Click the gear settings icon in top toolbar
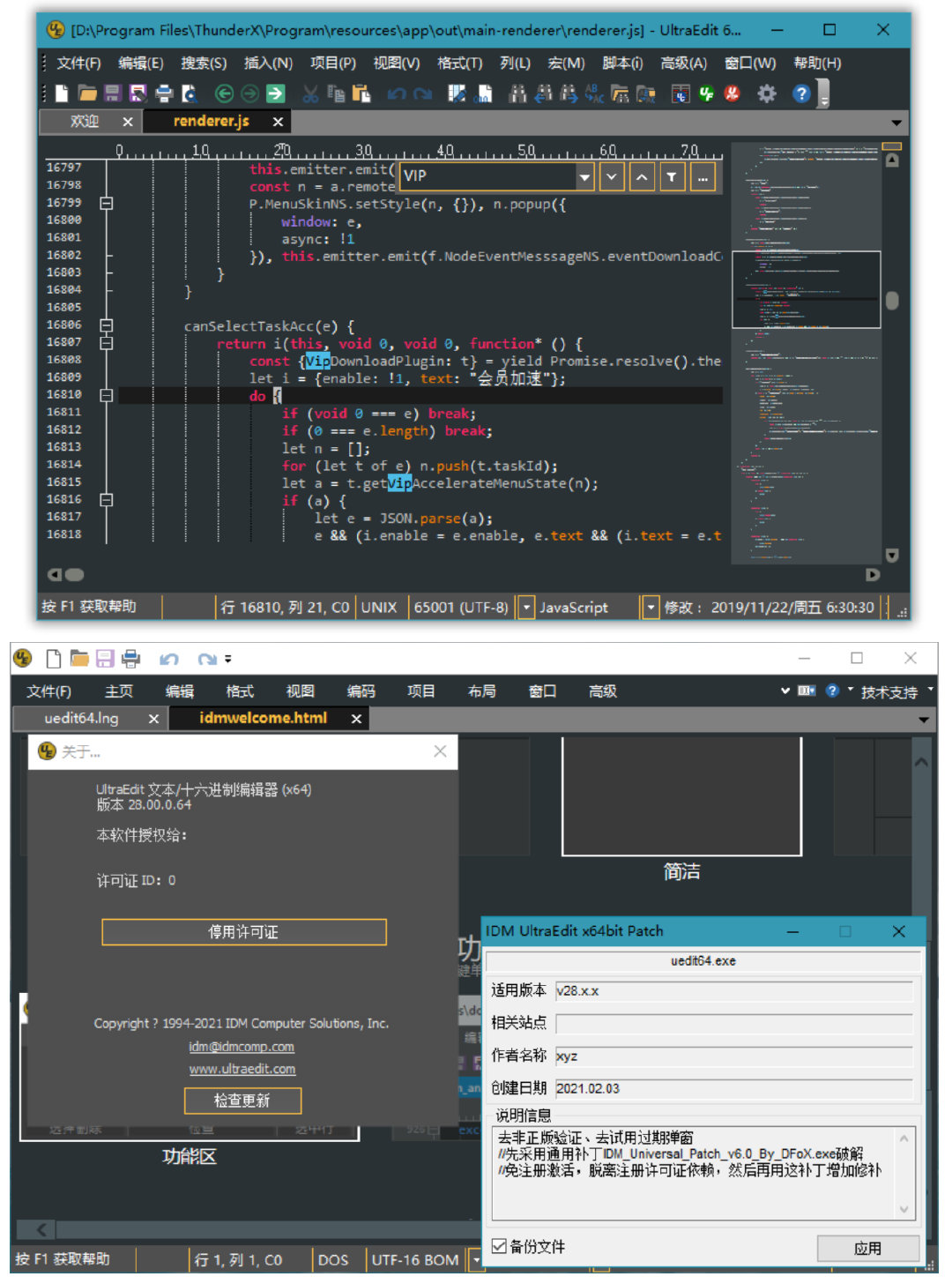Screen dimensions: 952x1284 coord(767,93)
